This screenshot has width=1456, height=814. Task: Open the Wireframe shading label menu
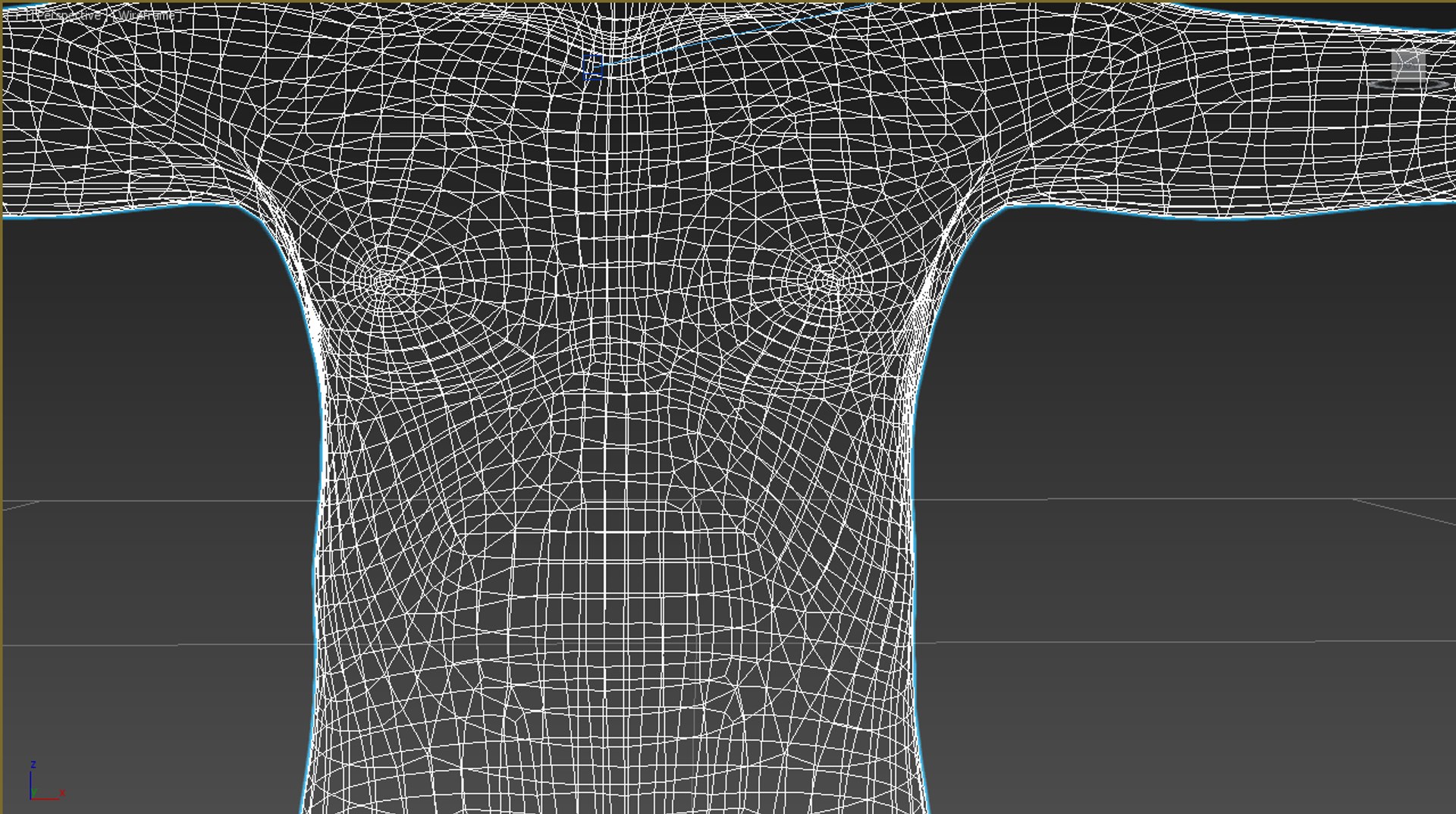tap(147, 15)
